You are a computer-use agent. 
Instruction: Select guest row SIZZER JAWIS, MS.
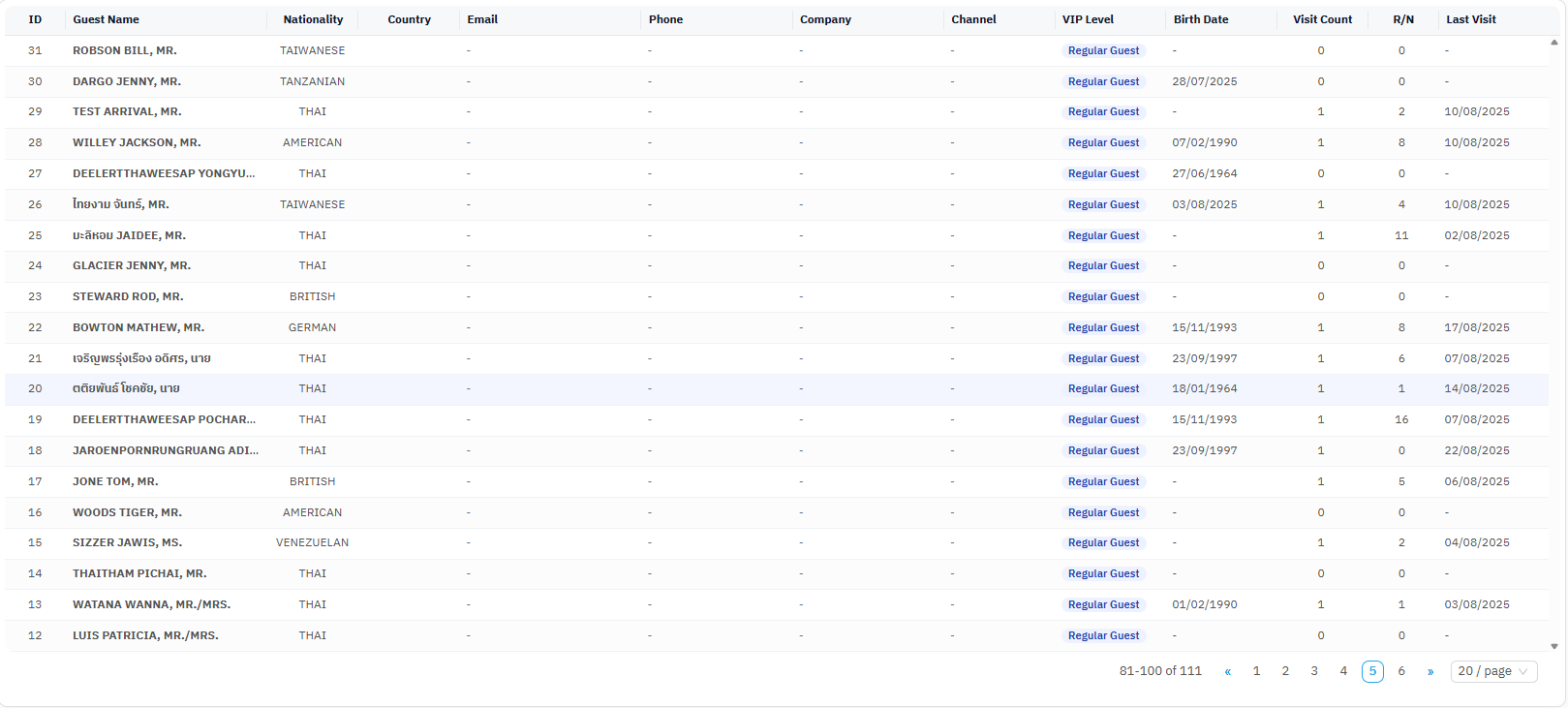tap(127, 542)
